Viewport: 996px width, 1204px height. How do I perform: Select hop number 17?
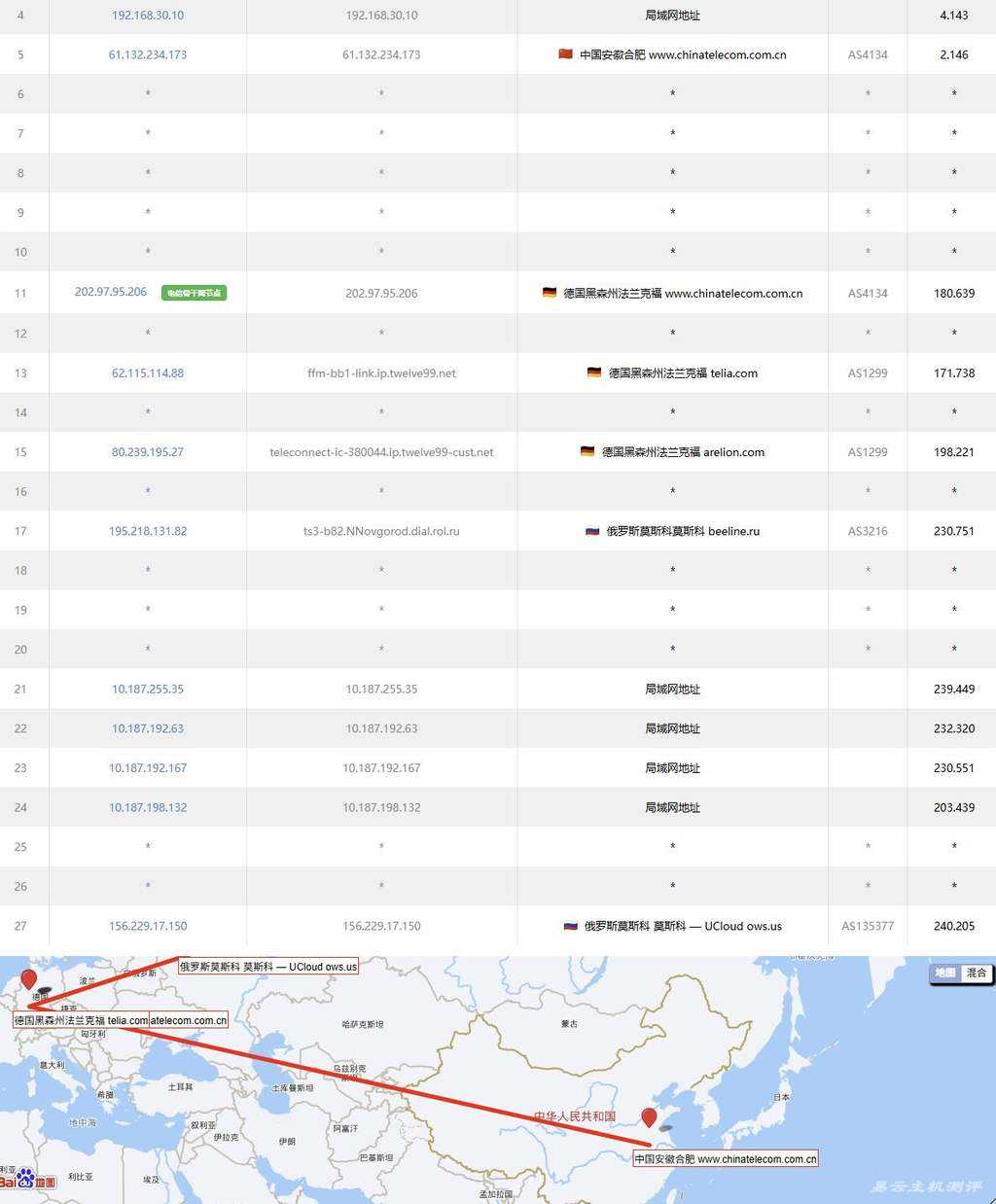[20, 532]
